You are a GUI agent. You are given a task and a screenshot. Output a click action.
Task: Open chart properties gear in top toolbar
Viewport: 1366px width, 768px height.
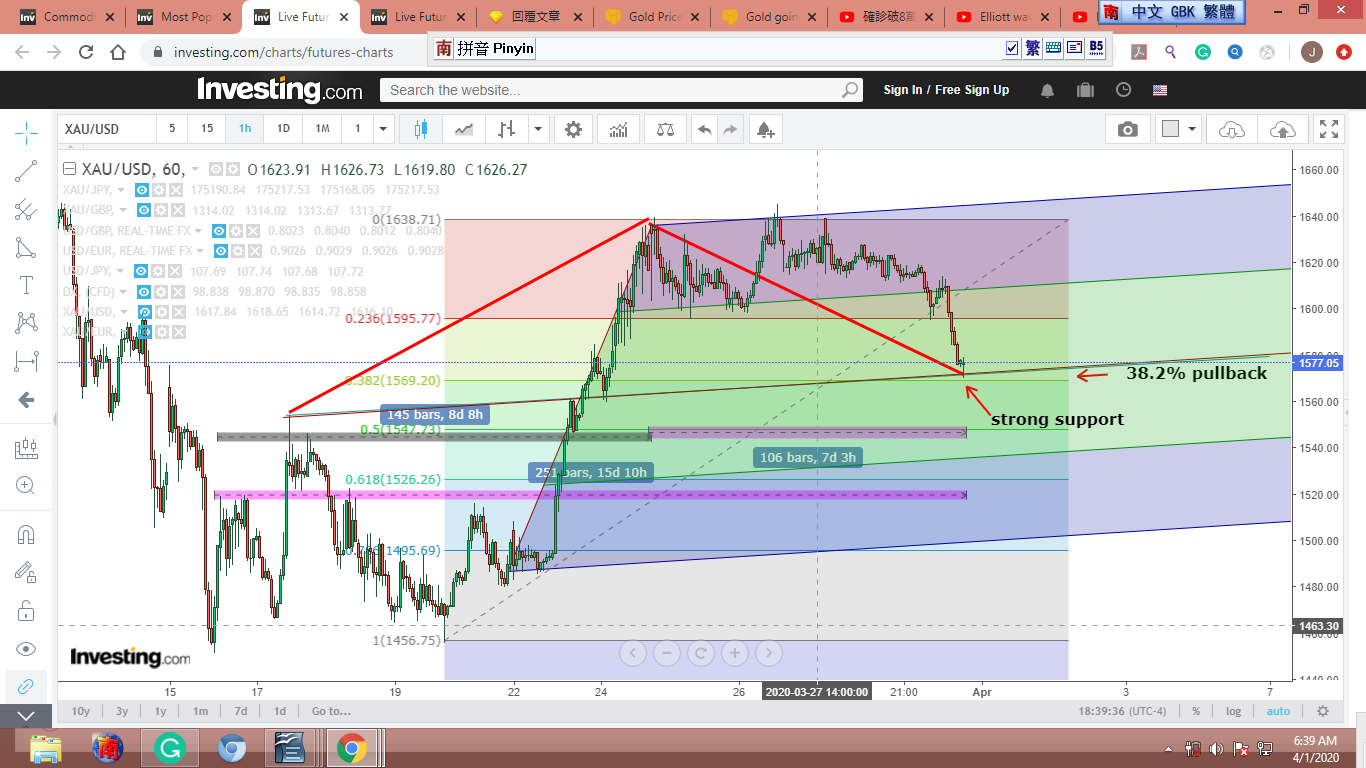click(573, 129)
